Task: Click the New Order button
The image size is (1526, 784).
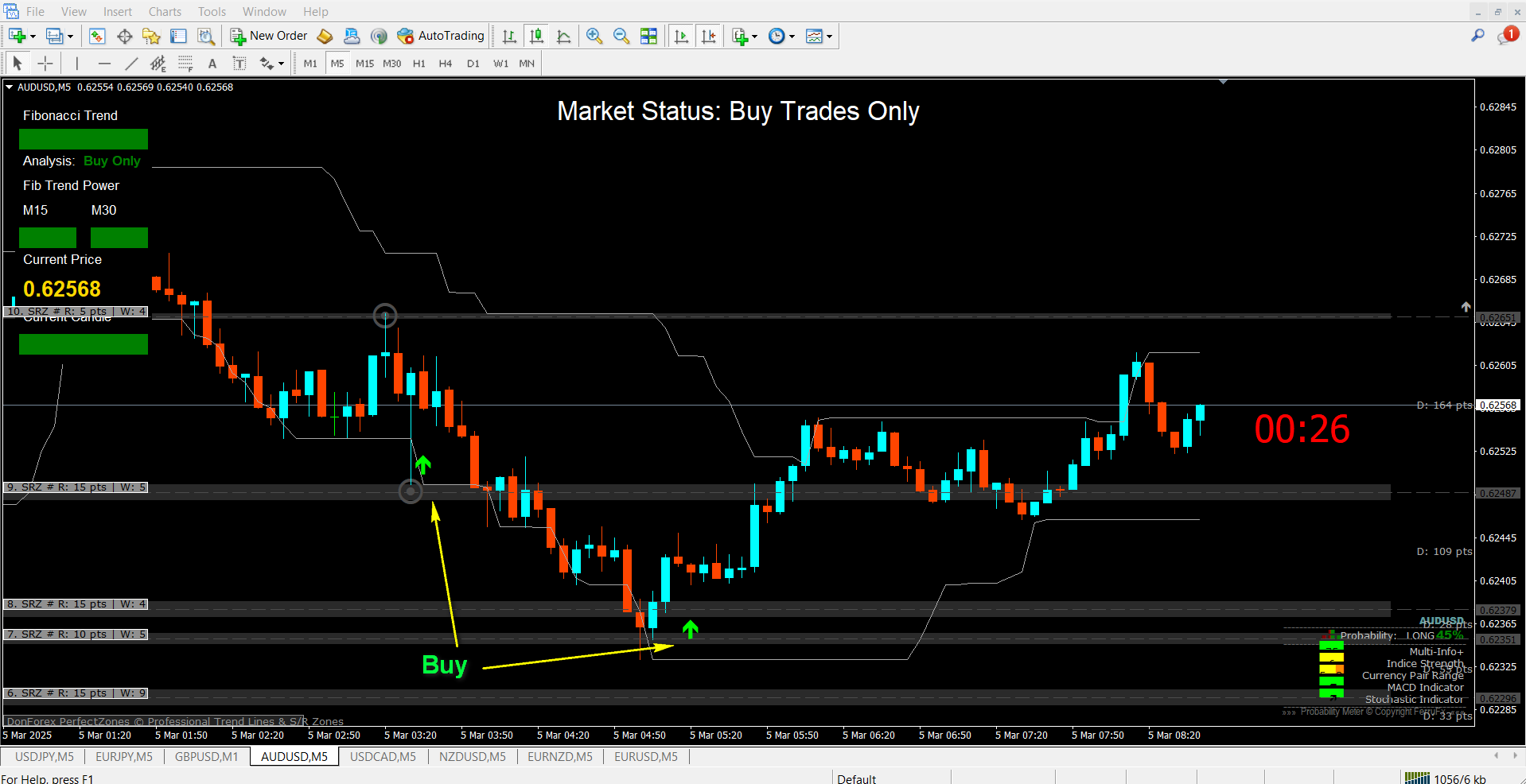Action: tap(269, 36)
